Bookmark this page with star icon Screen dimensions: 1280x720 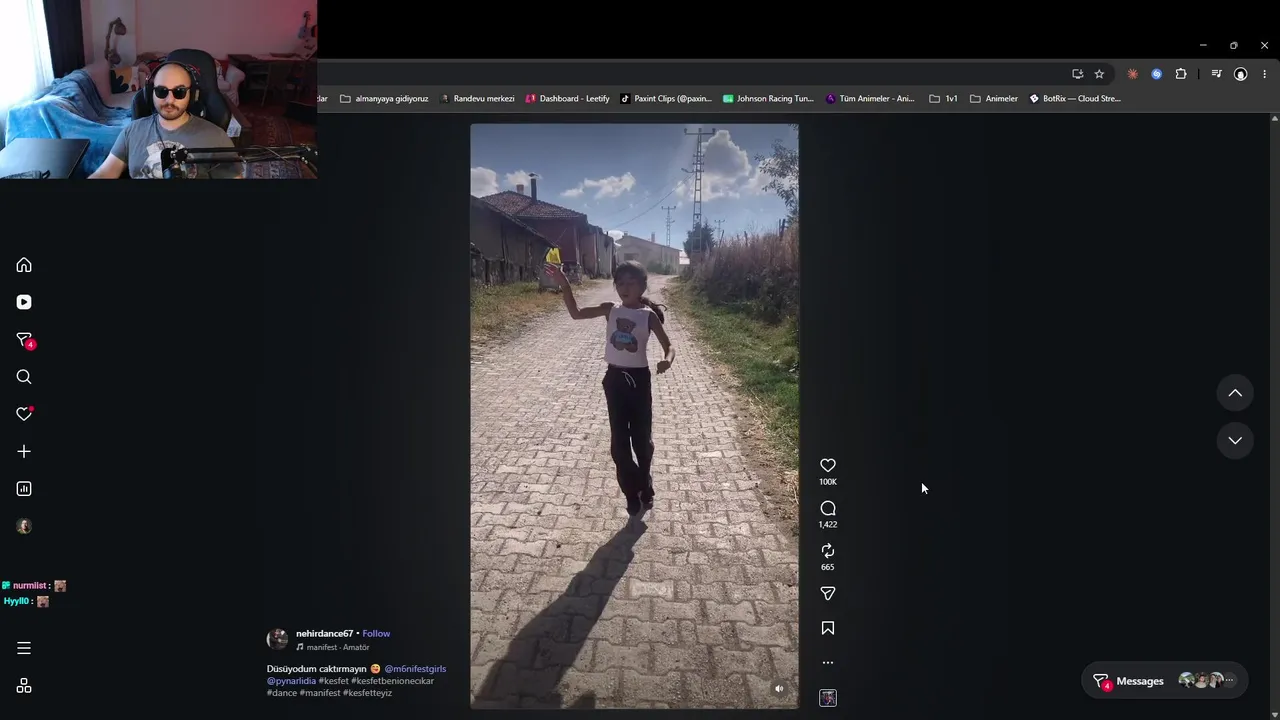pos(1099,74)
